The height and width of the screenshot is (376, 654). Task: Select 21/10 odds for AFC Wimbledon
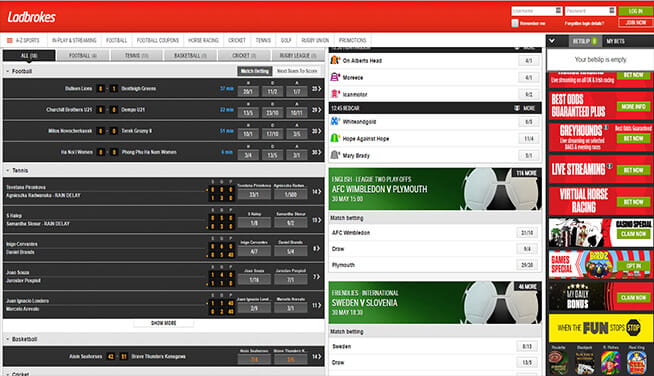tap(527, 233)
